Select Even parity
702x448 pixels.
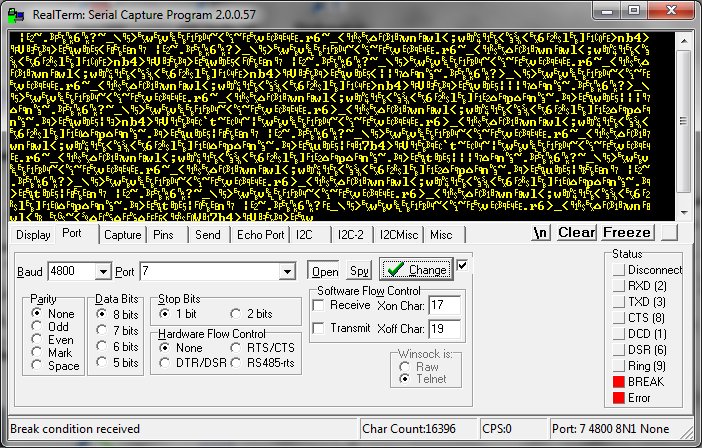52,340
